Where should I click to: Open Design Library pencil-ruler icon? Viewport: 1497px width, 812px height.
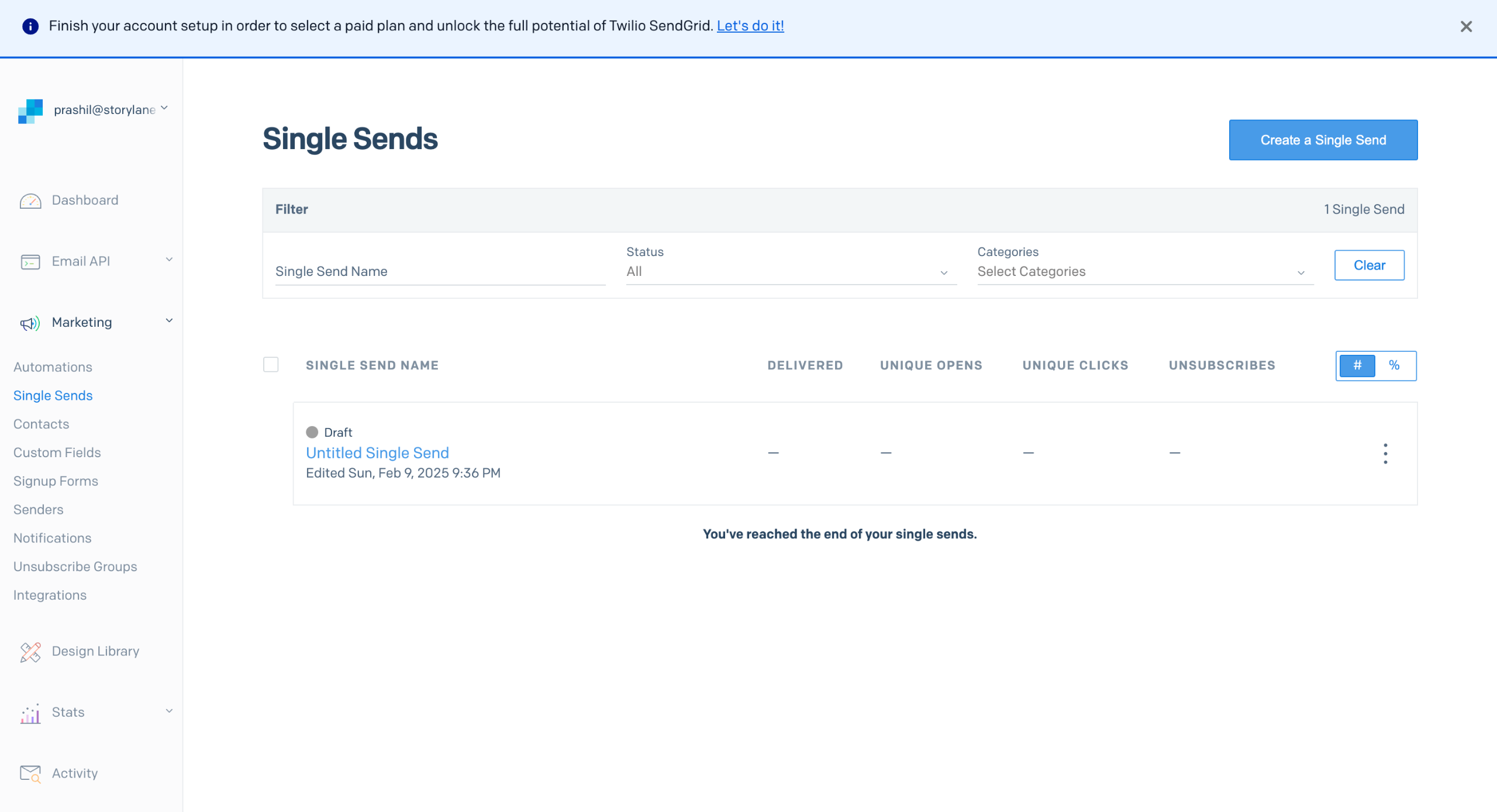click(30, 652)
